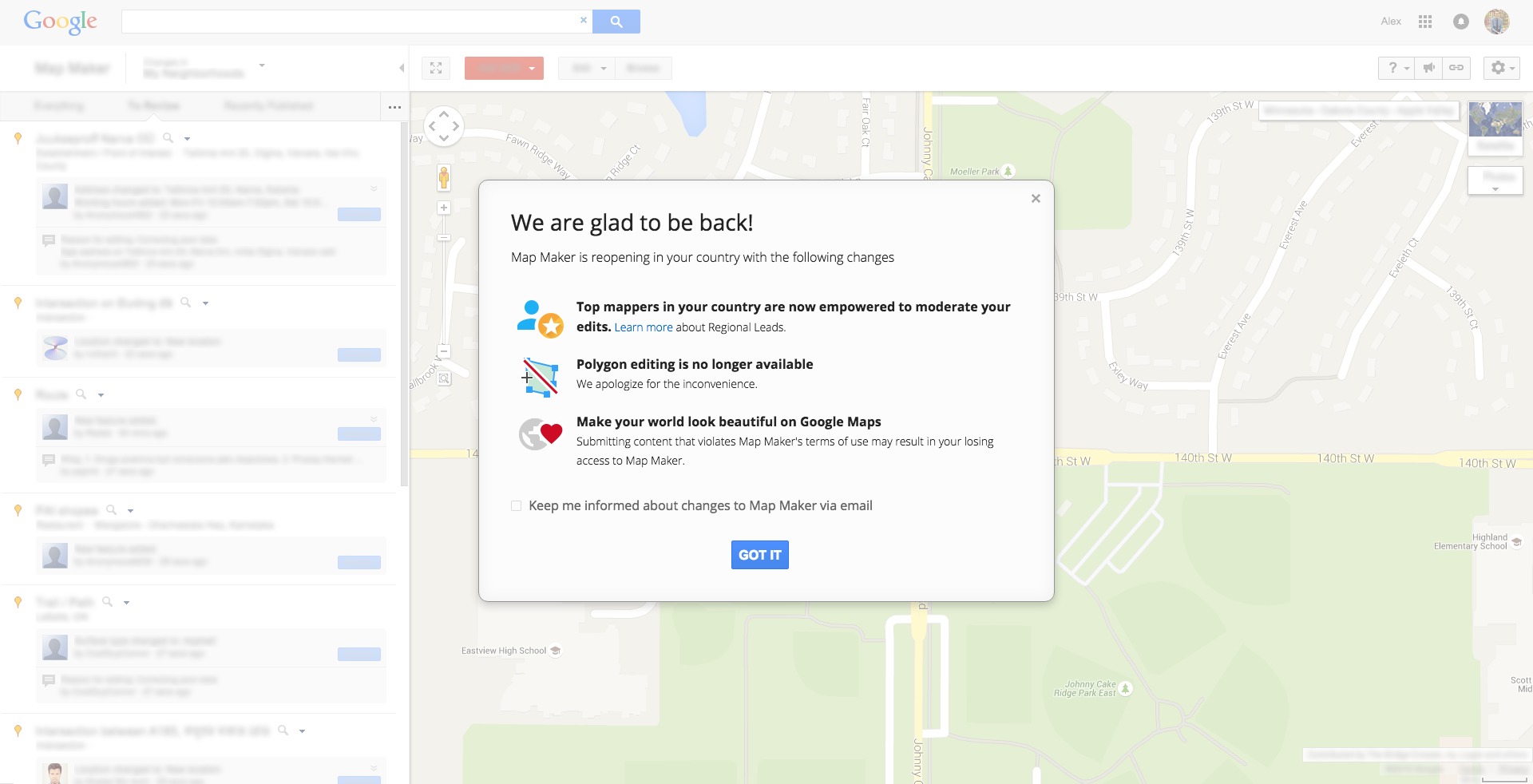
Task: Check the keep me informed via email box
Action: pyautogui.click(x=517, y=506)
